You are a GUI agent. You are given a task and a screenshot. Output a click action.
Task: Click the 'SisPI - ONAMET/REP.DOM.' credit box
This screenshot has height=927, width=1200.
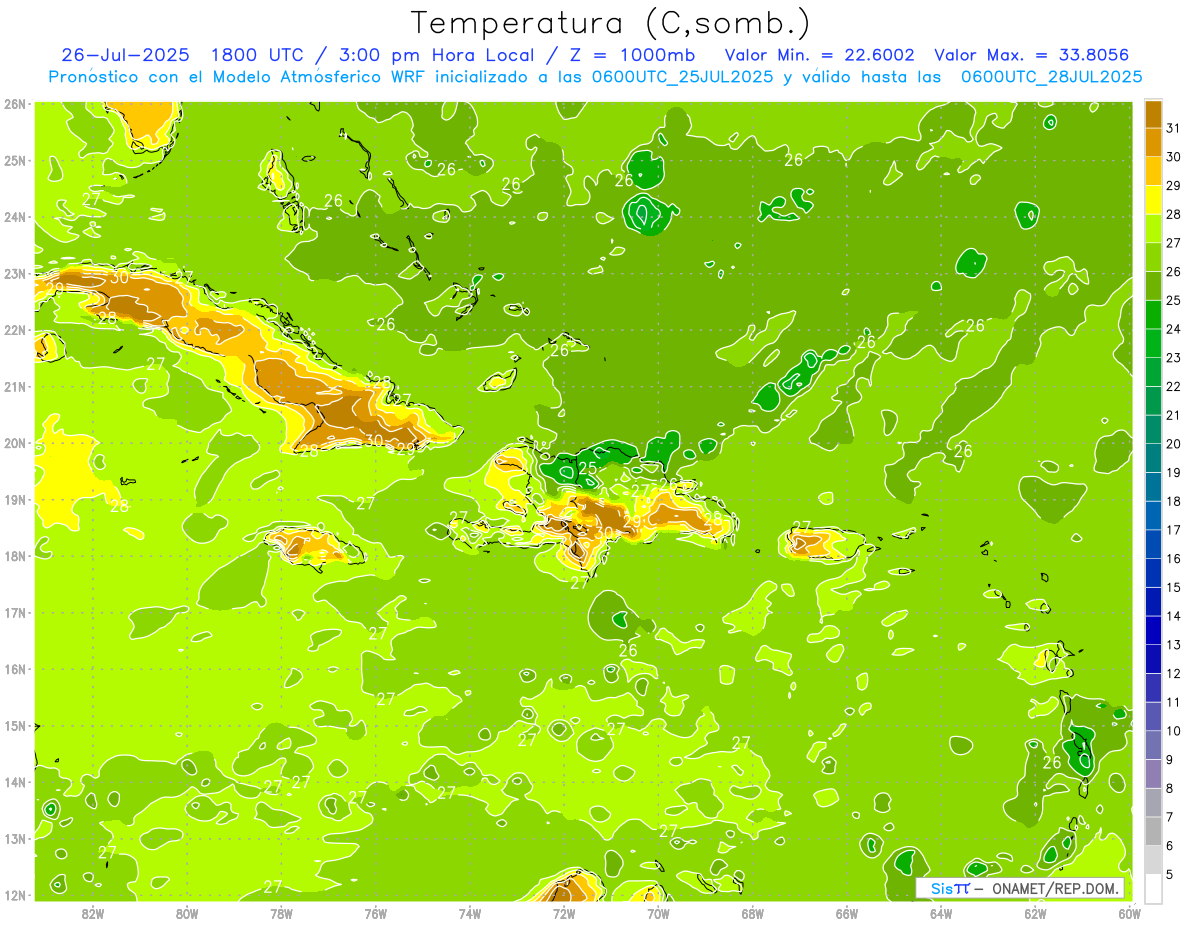(x=1019, y=888)
